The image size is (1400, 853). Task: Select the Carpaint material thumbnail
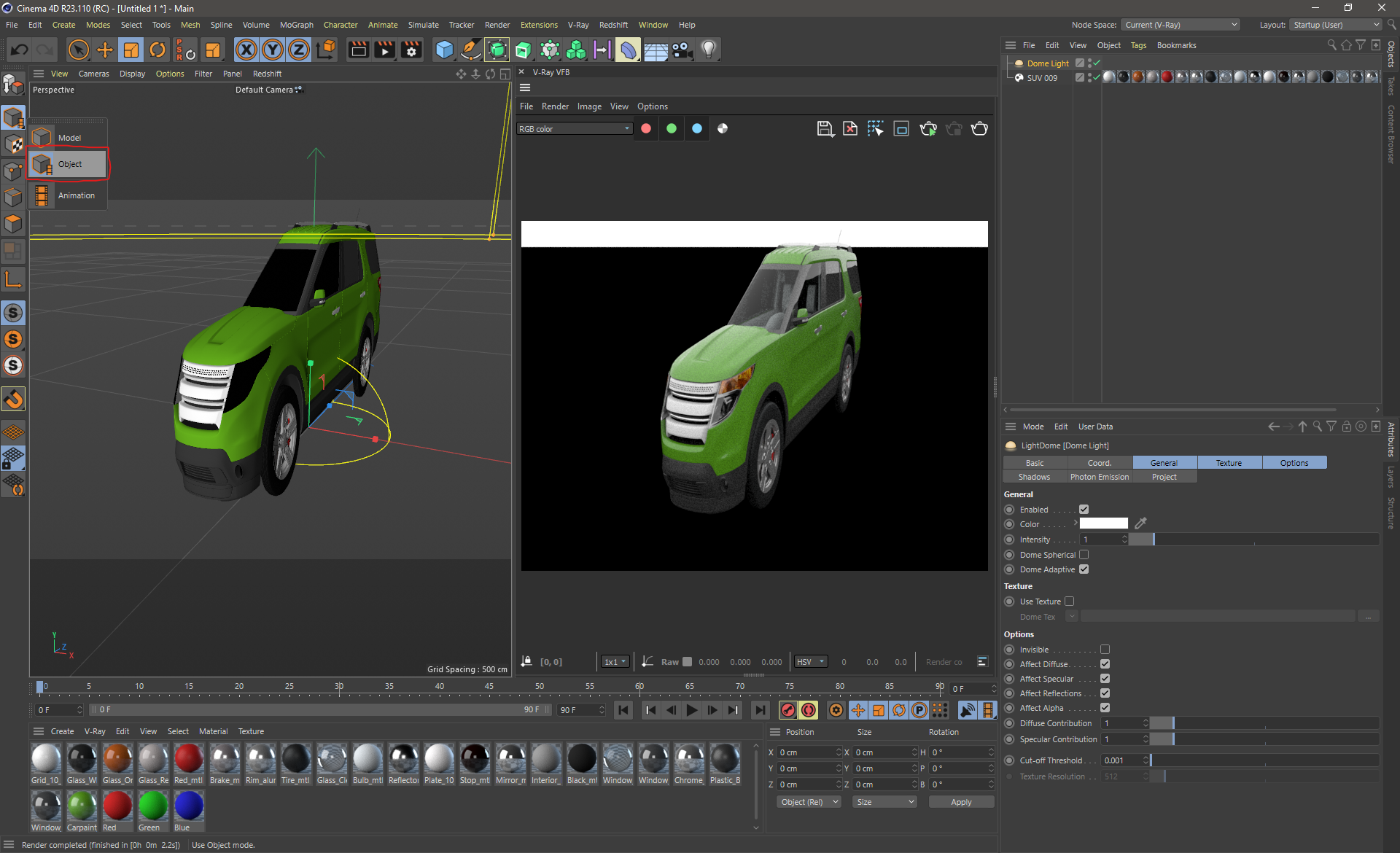[x=82, y=811]
